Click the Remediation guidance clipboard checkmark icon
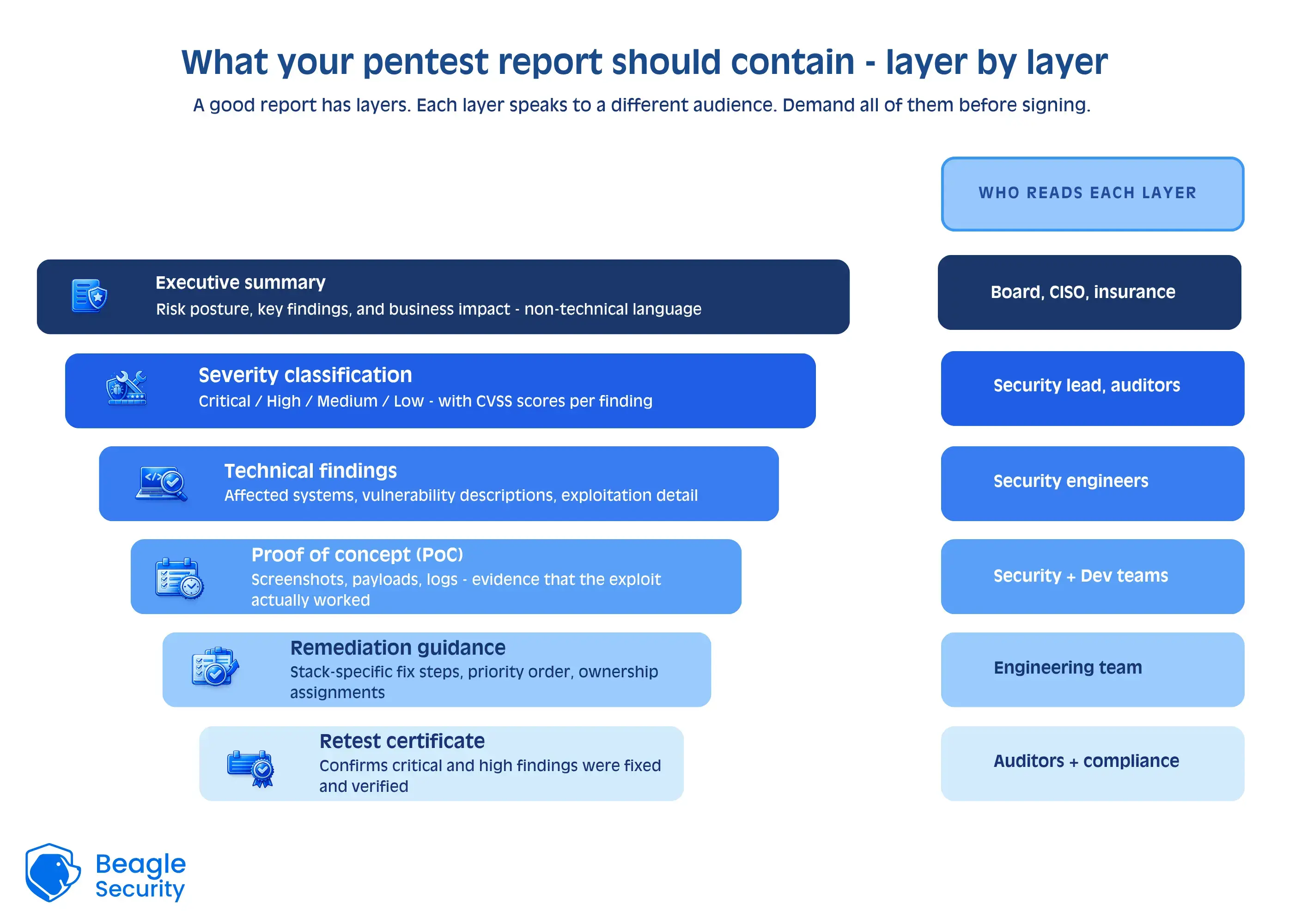The image size is (1289, 924). tap(215, 667)
